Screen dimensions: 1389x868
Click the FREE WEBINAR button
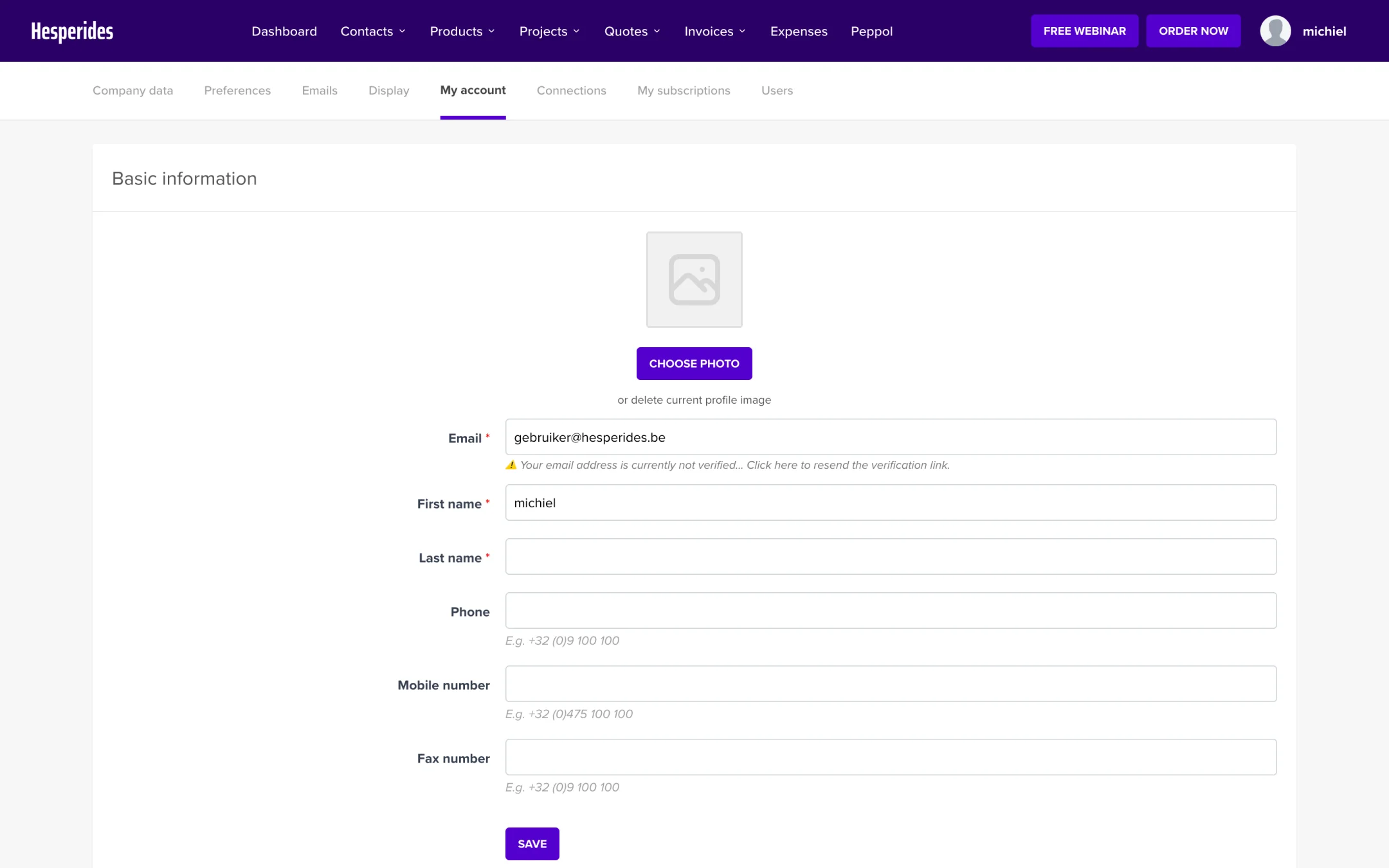(1084, 31)
